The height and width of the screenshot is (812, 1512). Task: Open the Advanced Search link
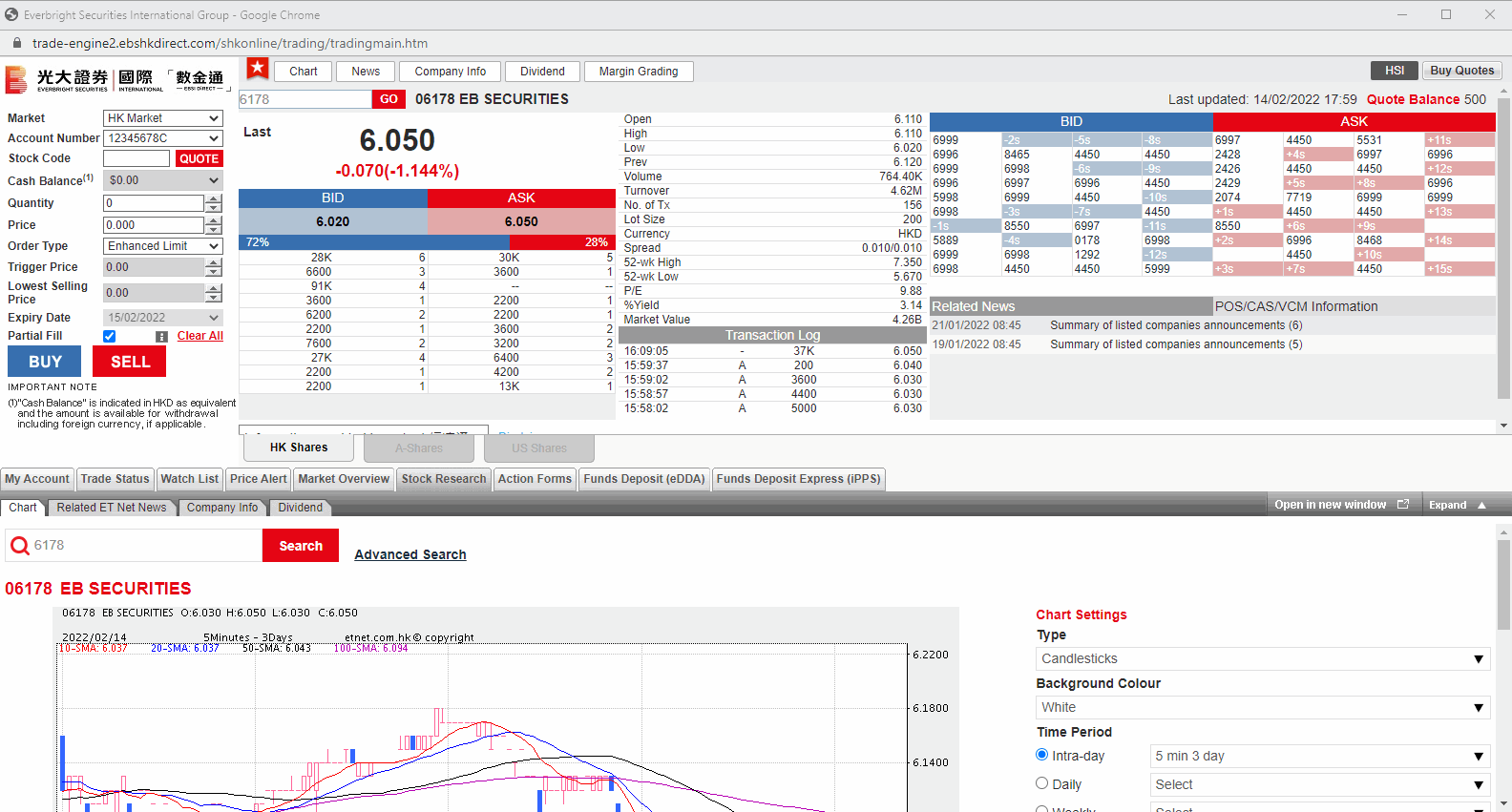(410, 554)
